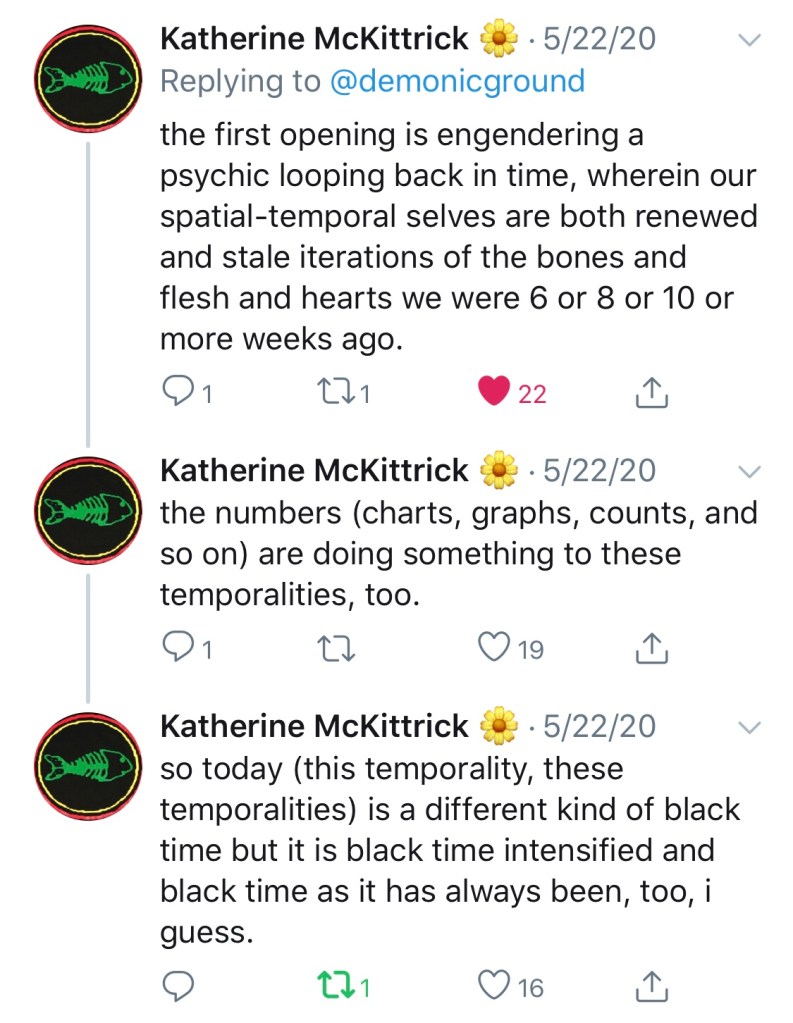Tap the fish skeleton avatar on first tweet
This screenshot has height=1023, width=793.
pos(88,82)
